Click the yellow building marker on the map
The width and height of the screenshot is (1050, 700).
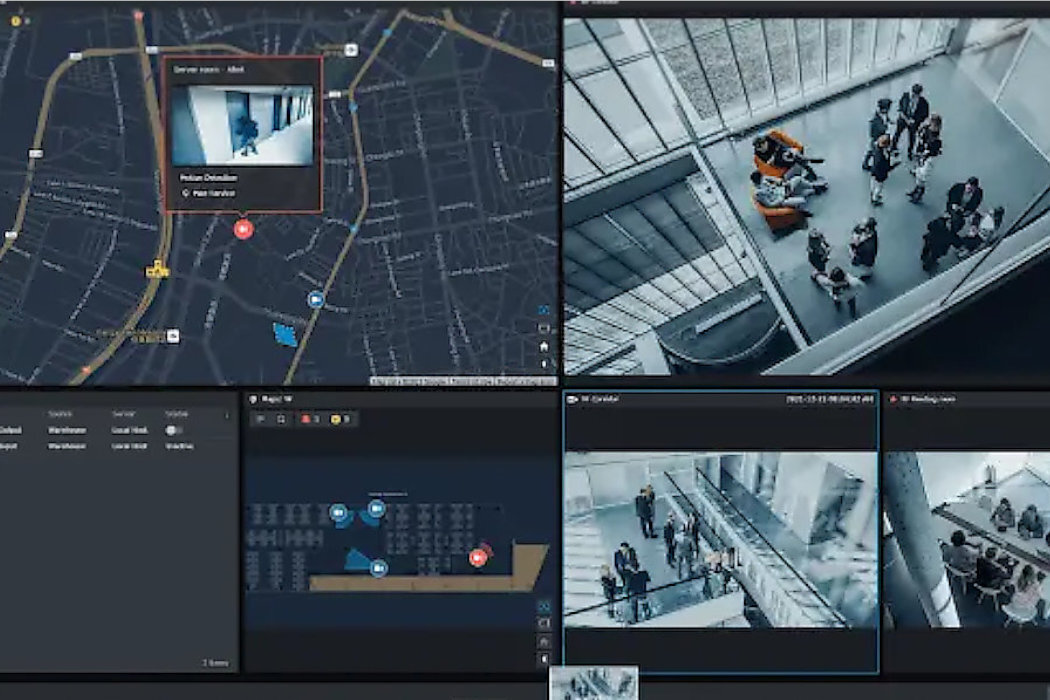(x=155, y=270)
